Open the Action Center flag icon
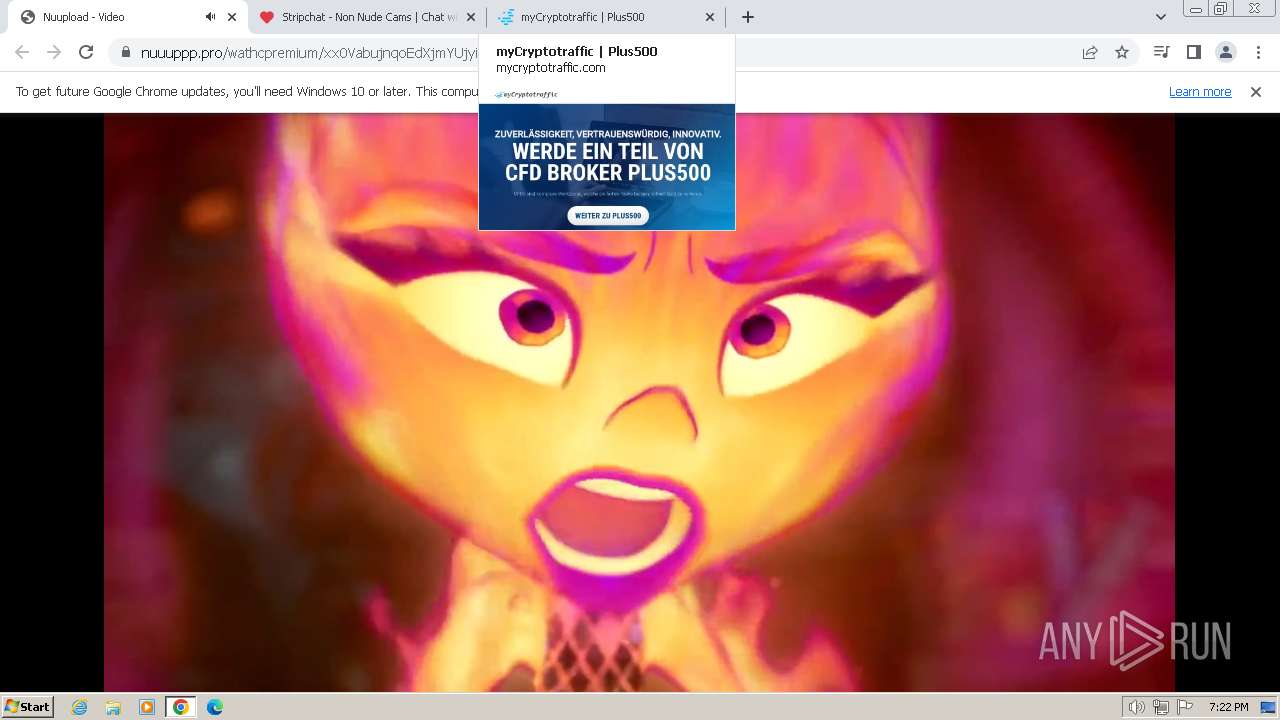This screenshot has width=1280, height=720. (x=1184, y=707)
